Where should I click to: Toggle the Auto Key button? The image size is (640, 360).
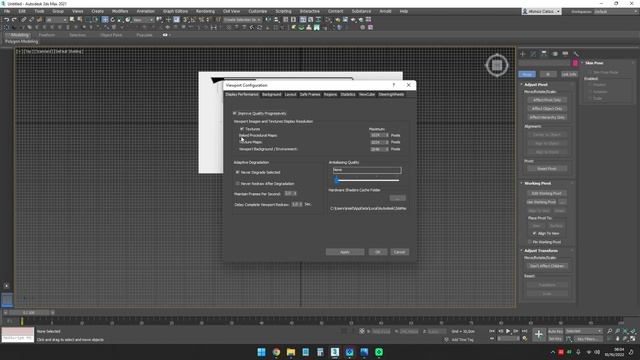tap(555, 331)
